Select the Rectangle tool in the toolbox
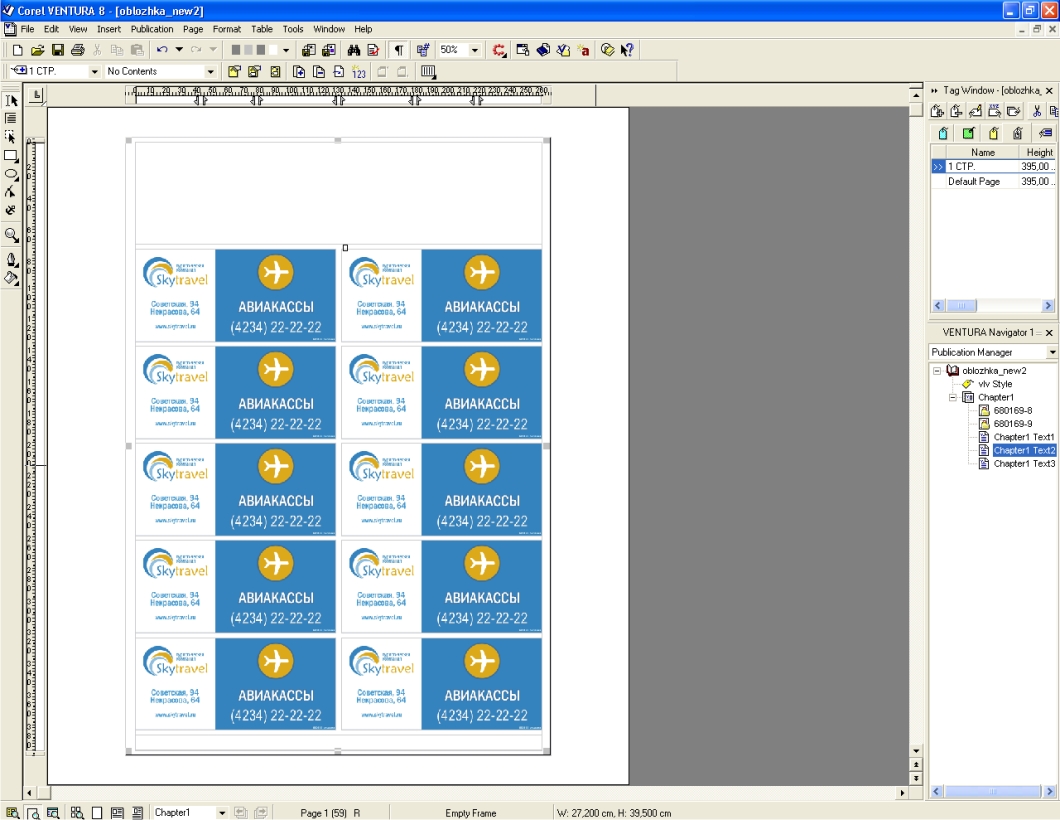This screenshot has height=820, width=1060. [11, 155]
